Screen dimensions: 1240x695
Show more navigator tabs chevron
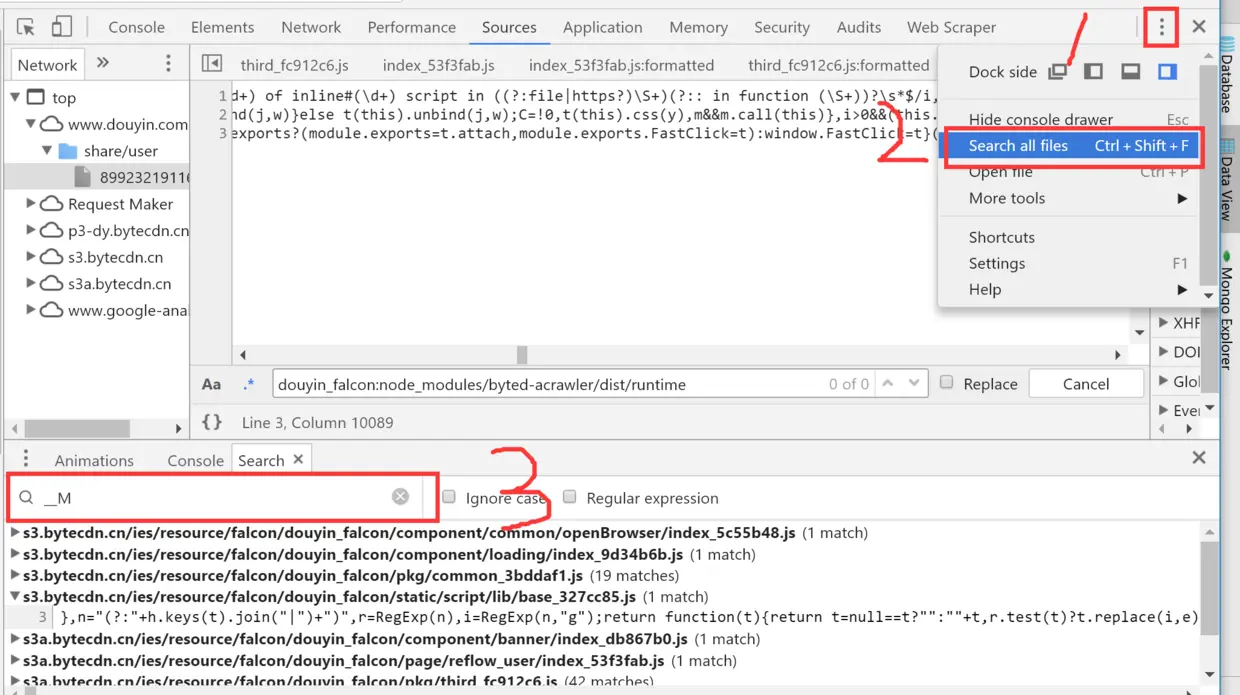(x=102, y=63)
